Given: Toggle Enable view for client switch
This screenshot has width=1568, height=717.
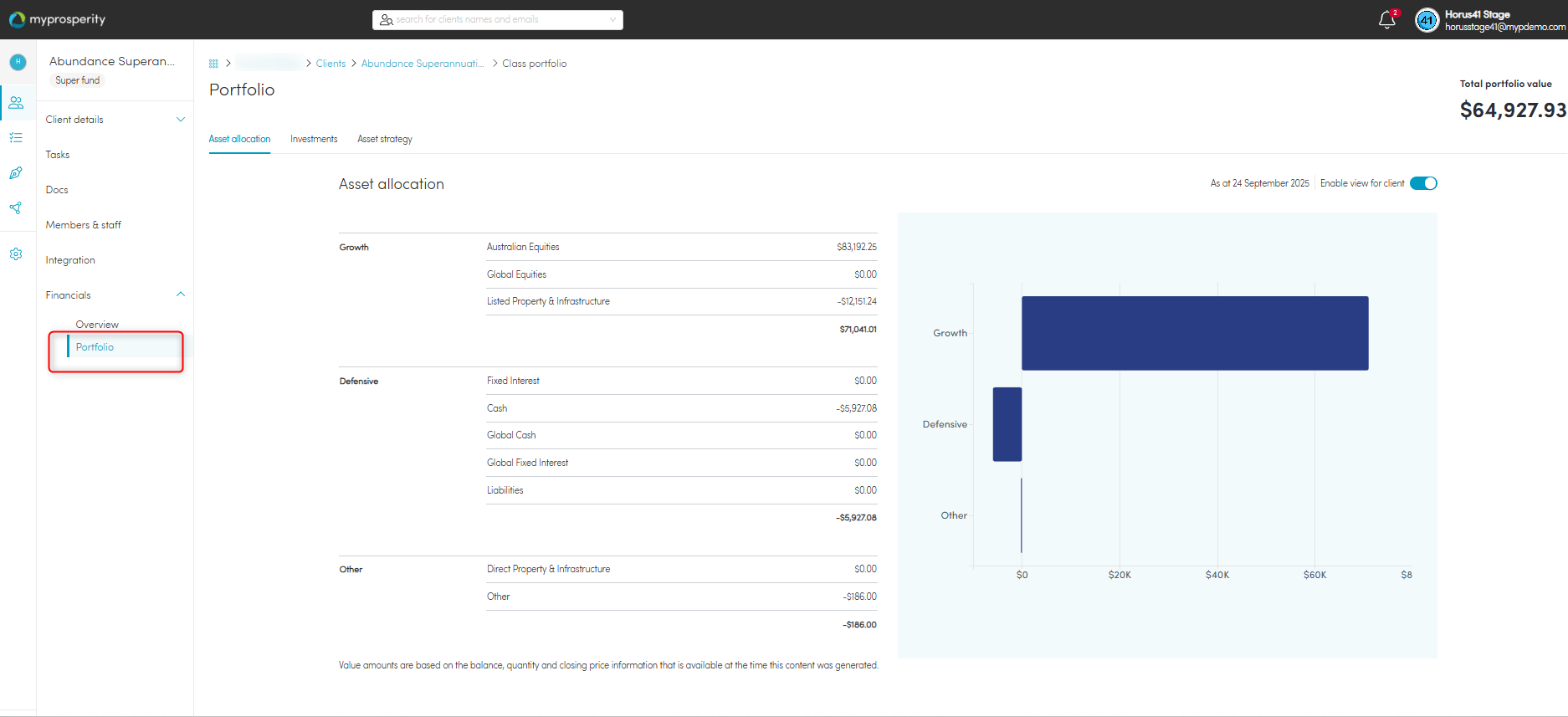Looking at the screenshot, I should tap(1423, 183).
